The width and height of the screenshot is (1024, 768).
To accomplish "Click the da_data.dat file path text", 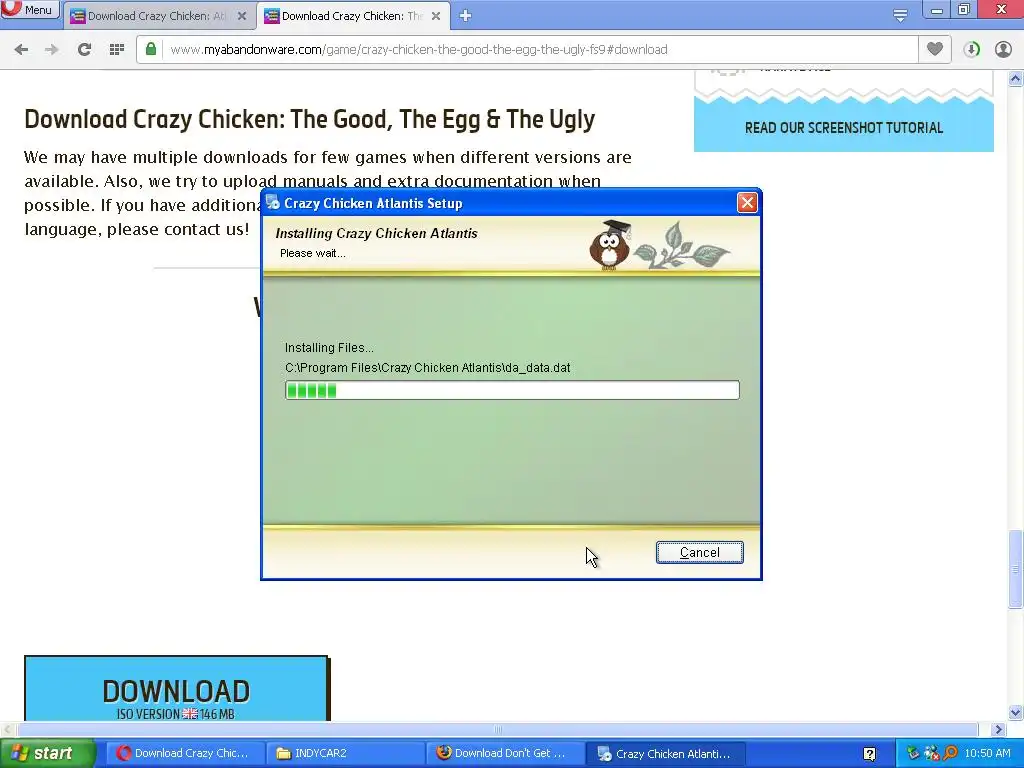I will pos(428,368).
